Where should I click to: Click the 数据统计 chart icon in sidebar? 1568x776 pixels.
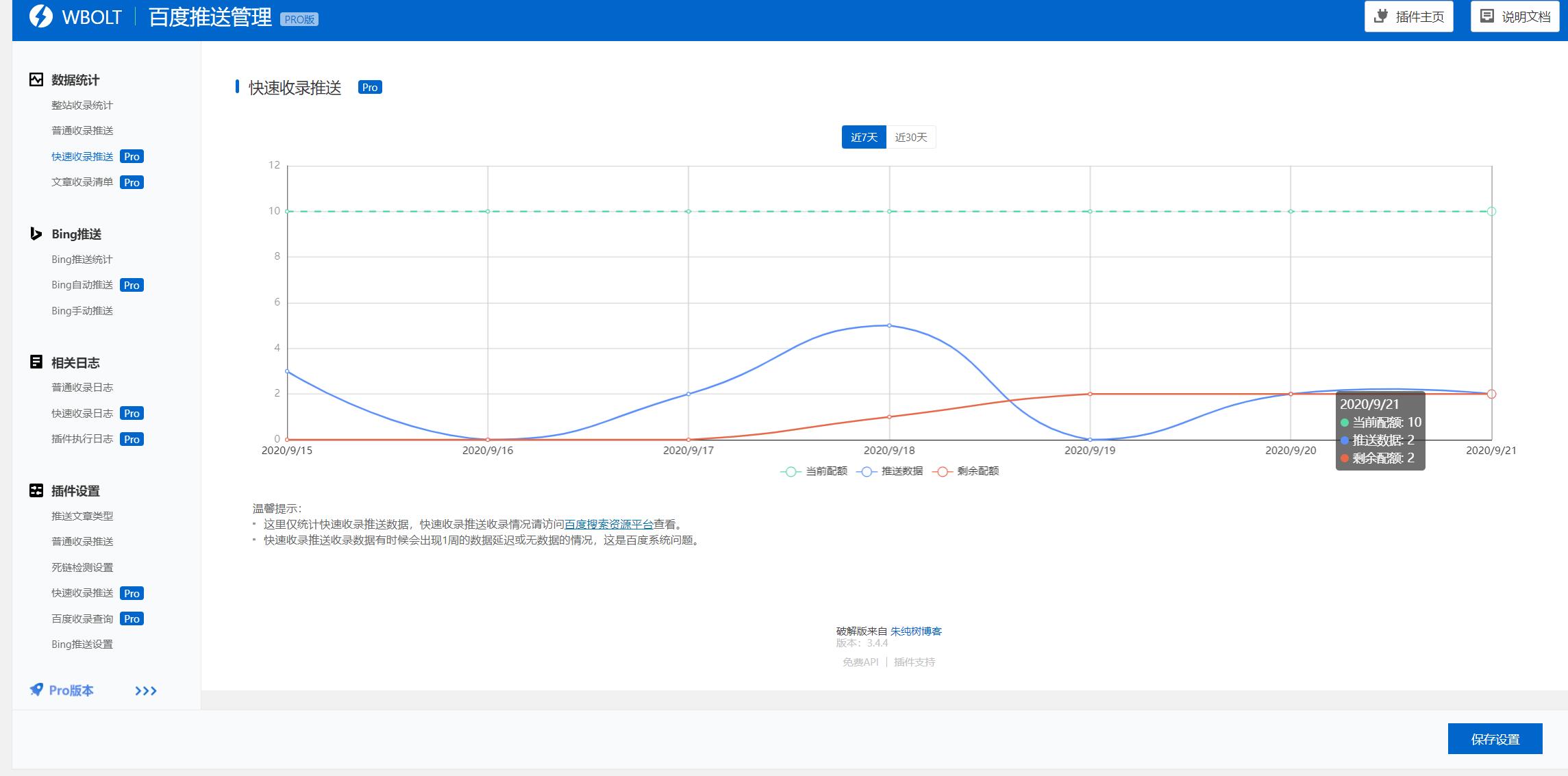pos(36,79)
